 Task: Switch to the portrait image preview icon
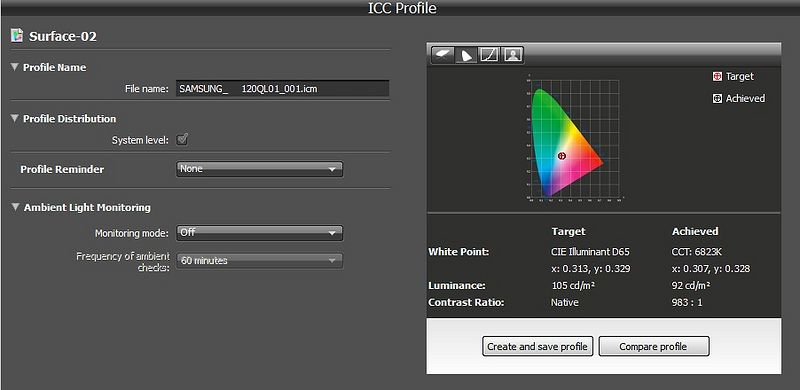513,55
